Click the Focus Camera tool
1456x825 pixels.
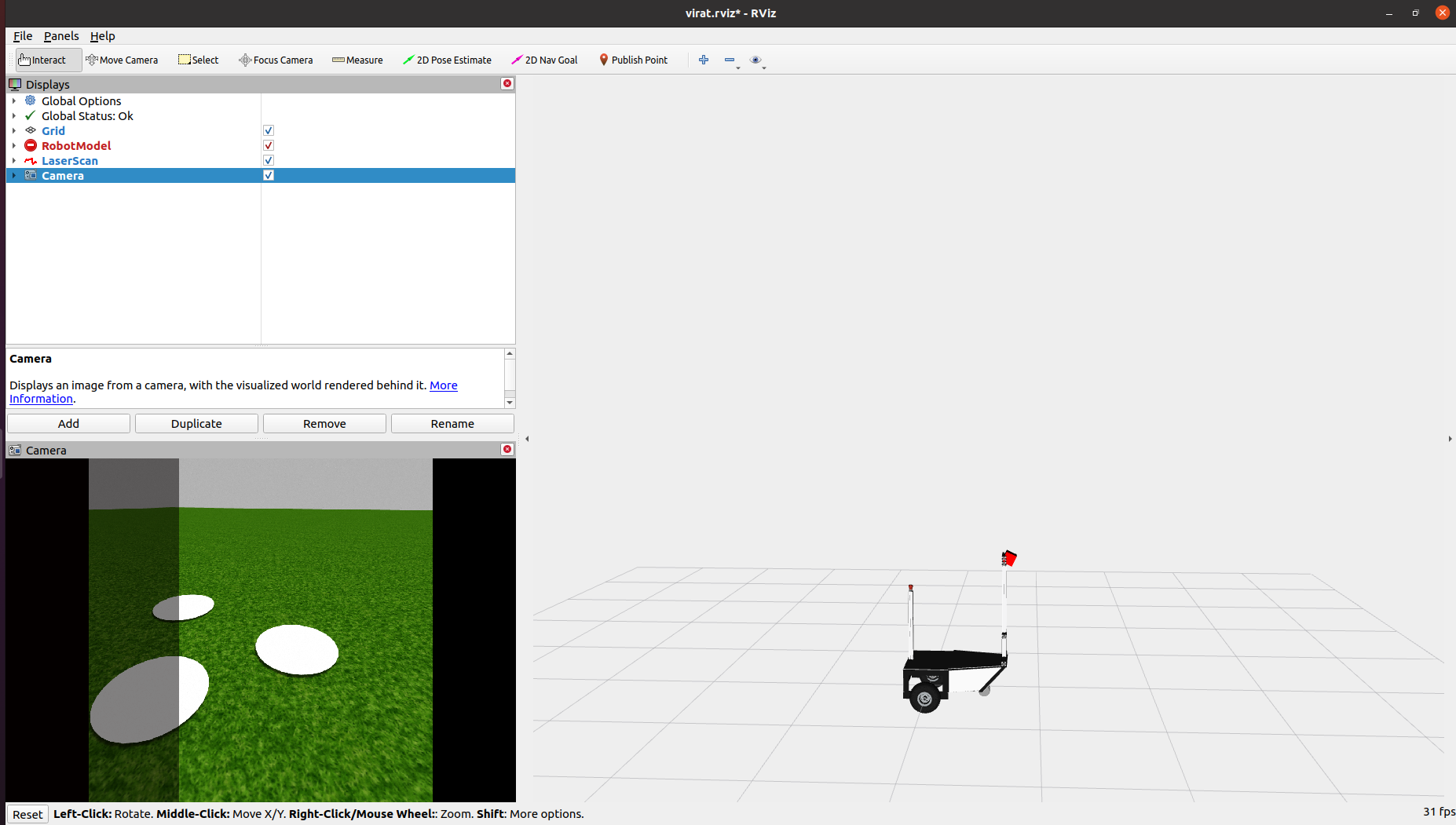276,60
